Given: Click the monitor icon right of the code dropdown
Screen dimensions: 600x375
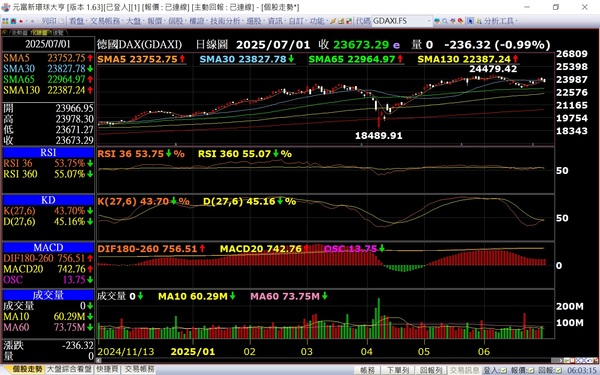Looking at the screenshot, I should click(437, 21).
